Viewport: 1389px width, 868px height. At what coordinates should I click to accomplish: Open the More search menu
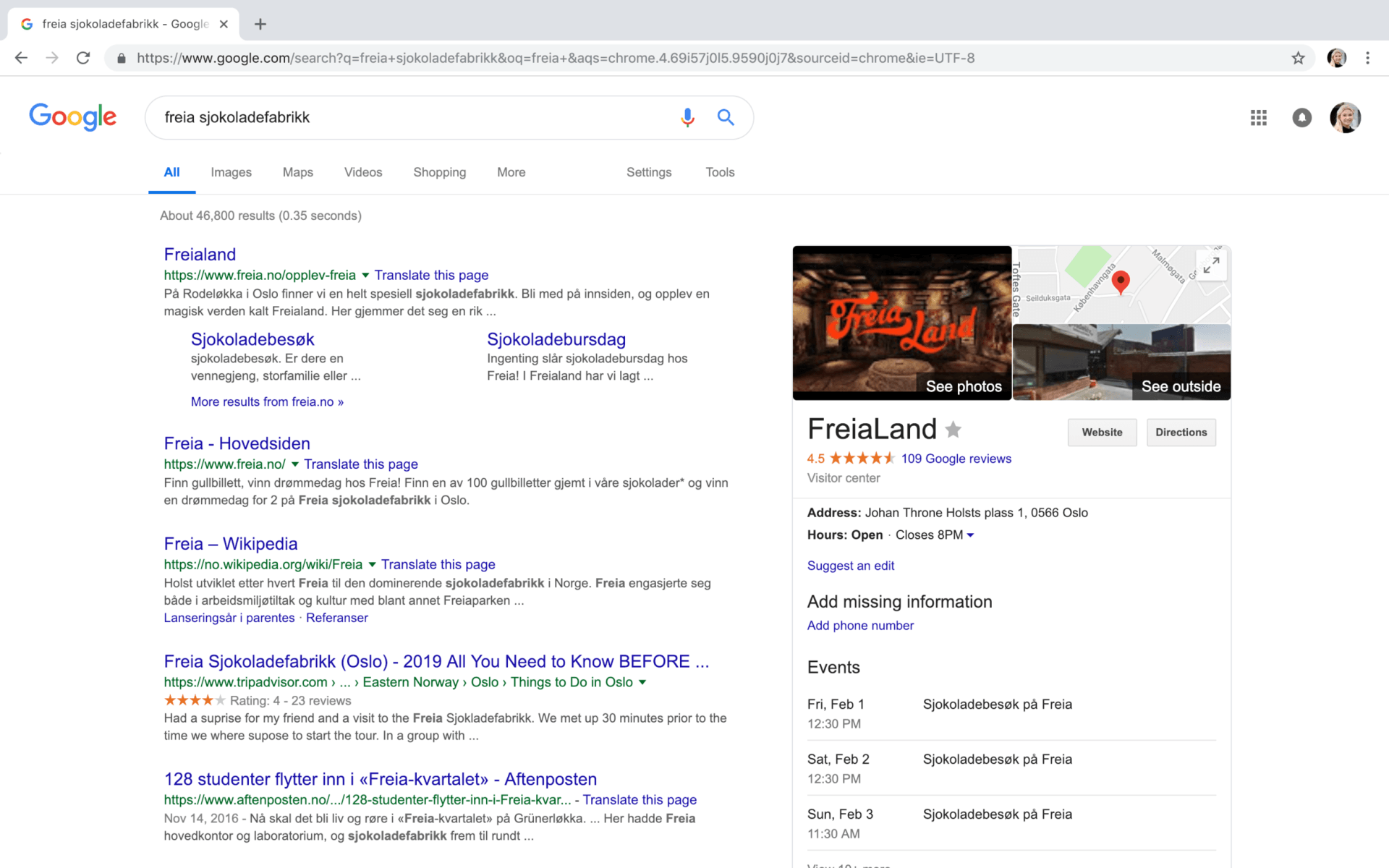coord(511,172)
